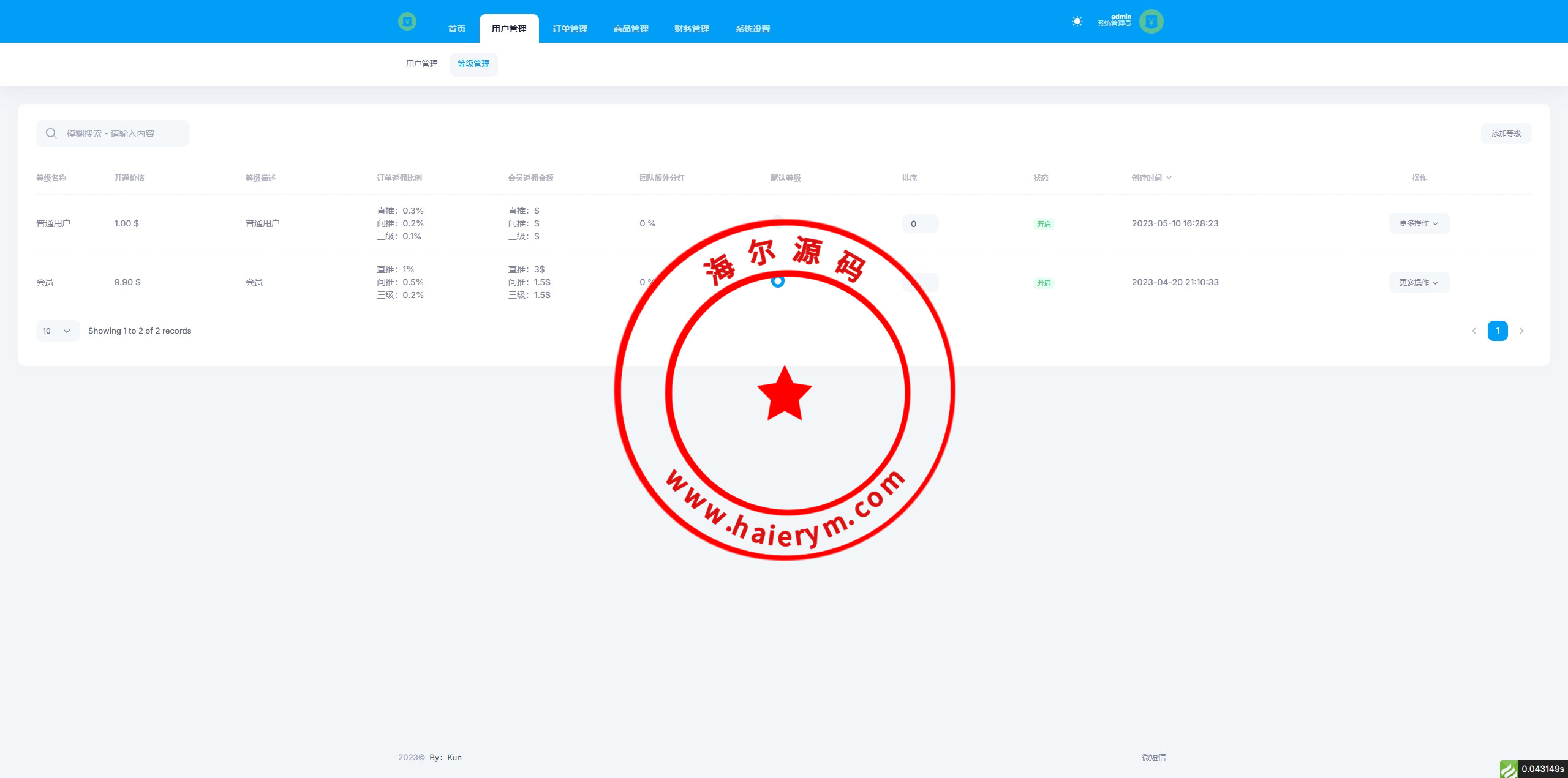The width and height of the screenshot is (1568, 778).
Task: Expand 更多操作 for 普通用户 row
Action: (x=1419, y=223)
